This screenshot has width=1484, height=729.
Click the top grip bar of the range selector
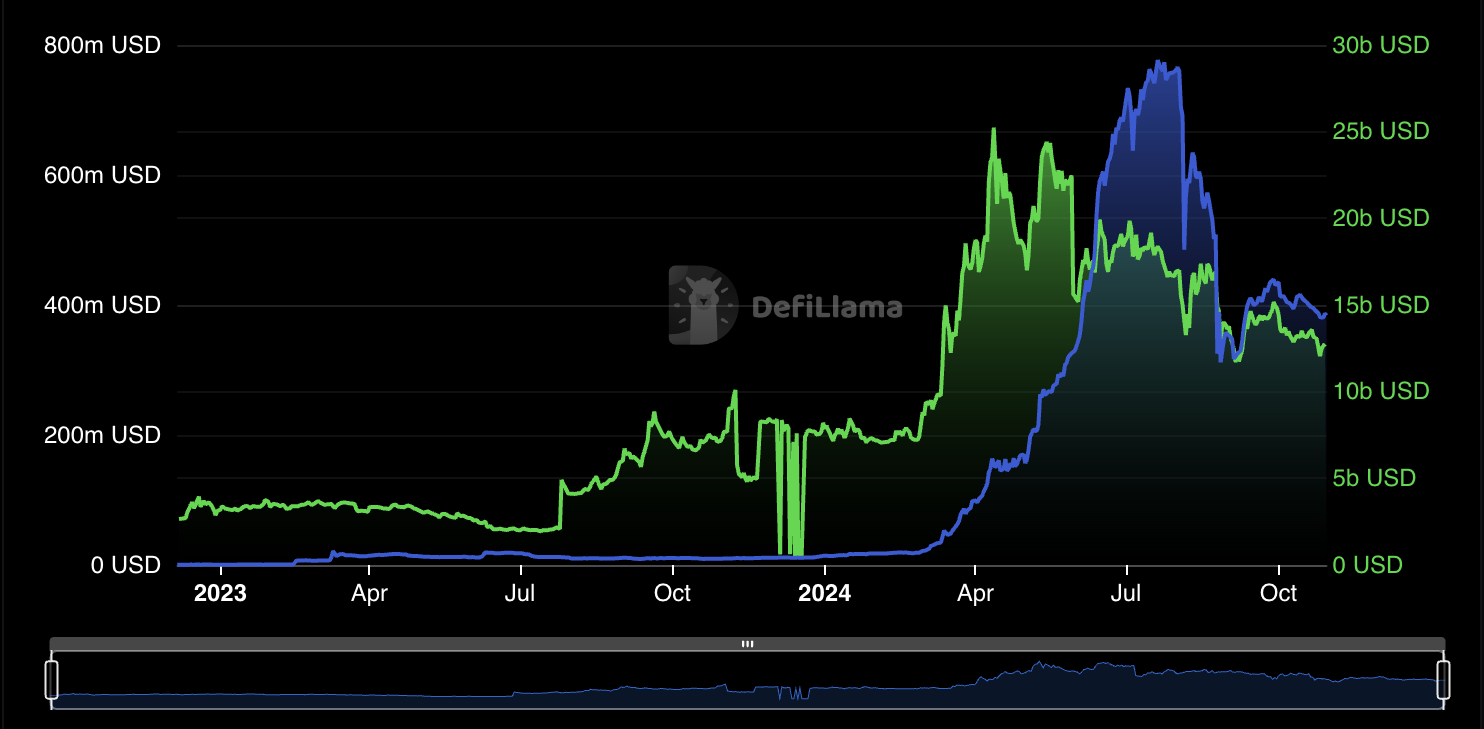coord(747,644)
